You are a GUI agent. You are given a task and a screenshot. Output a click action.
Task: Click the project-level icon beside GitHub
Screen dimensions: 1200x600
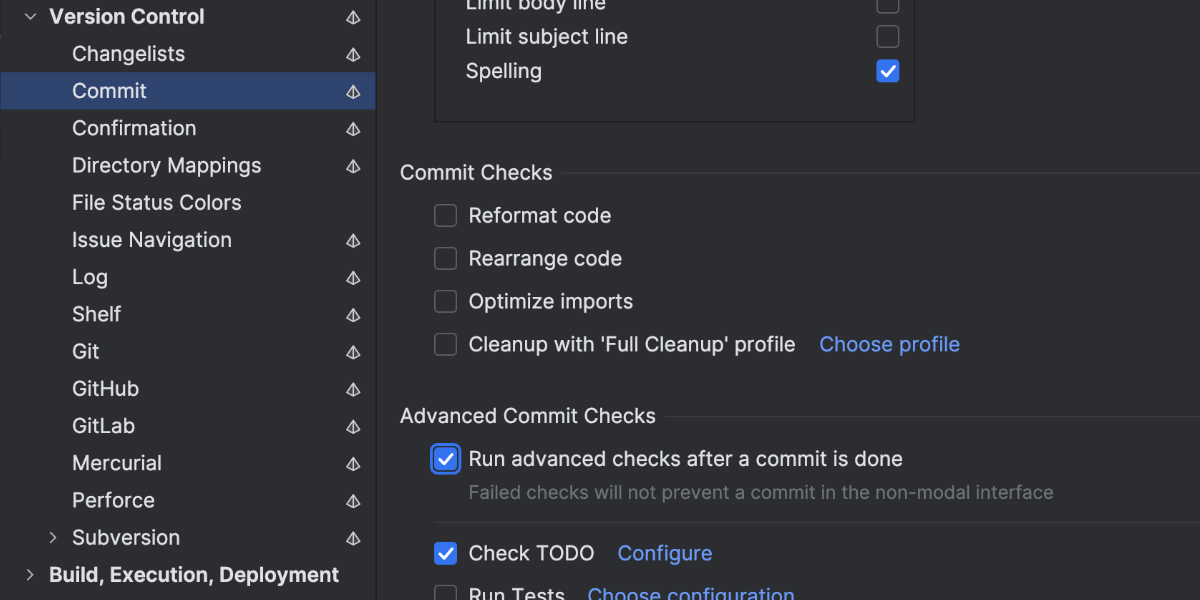[353, 389]
